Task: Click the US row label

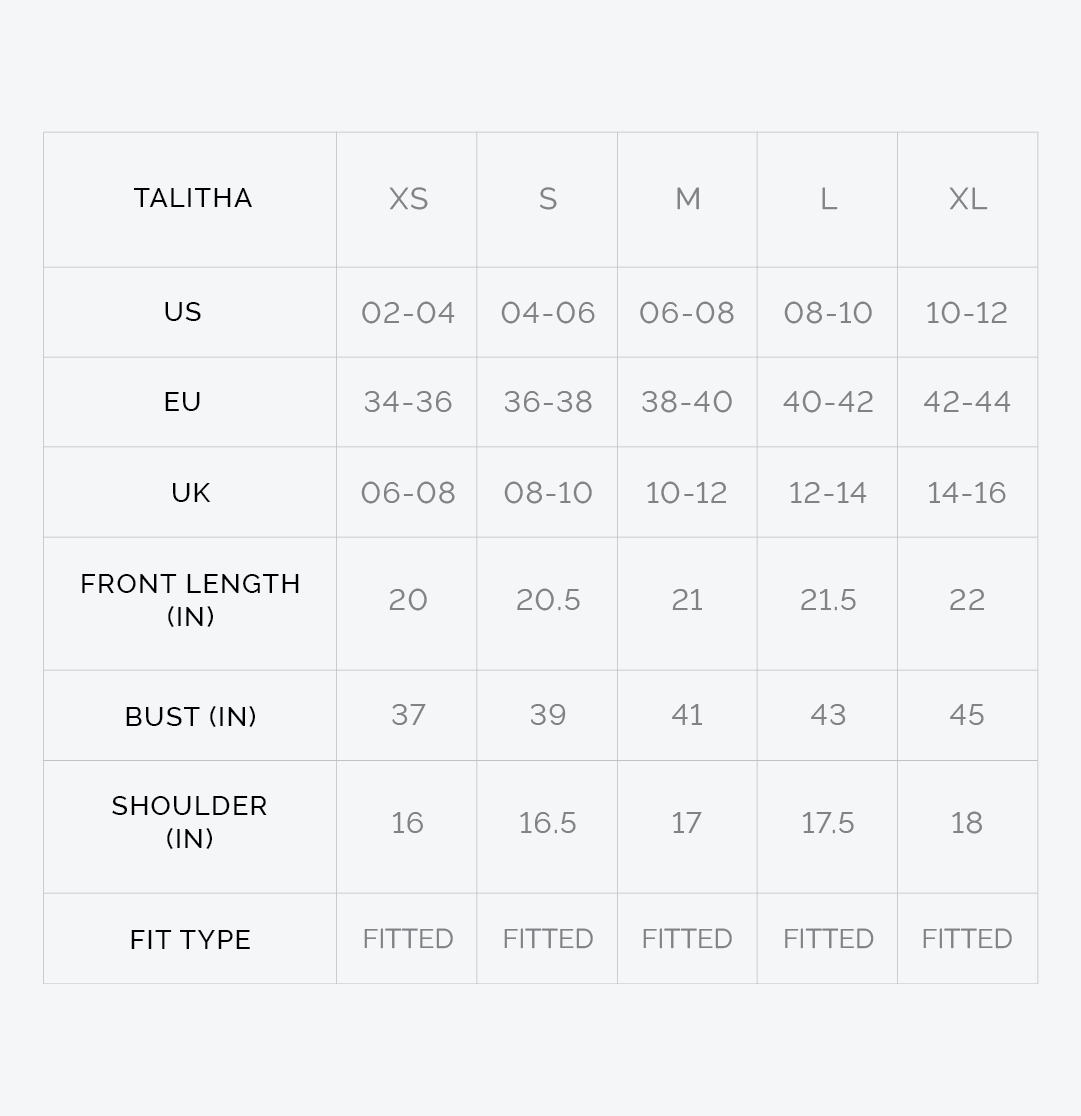Action: tap(183, 312)
